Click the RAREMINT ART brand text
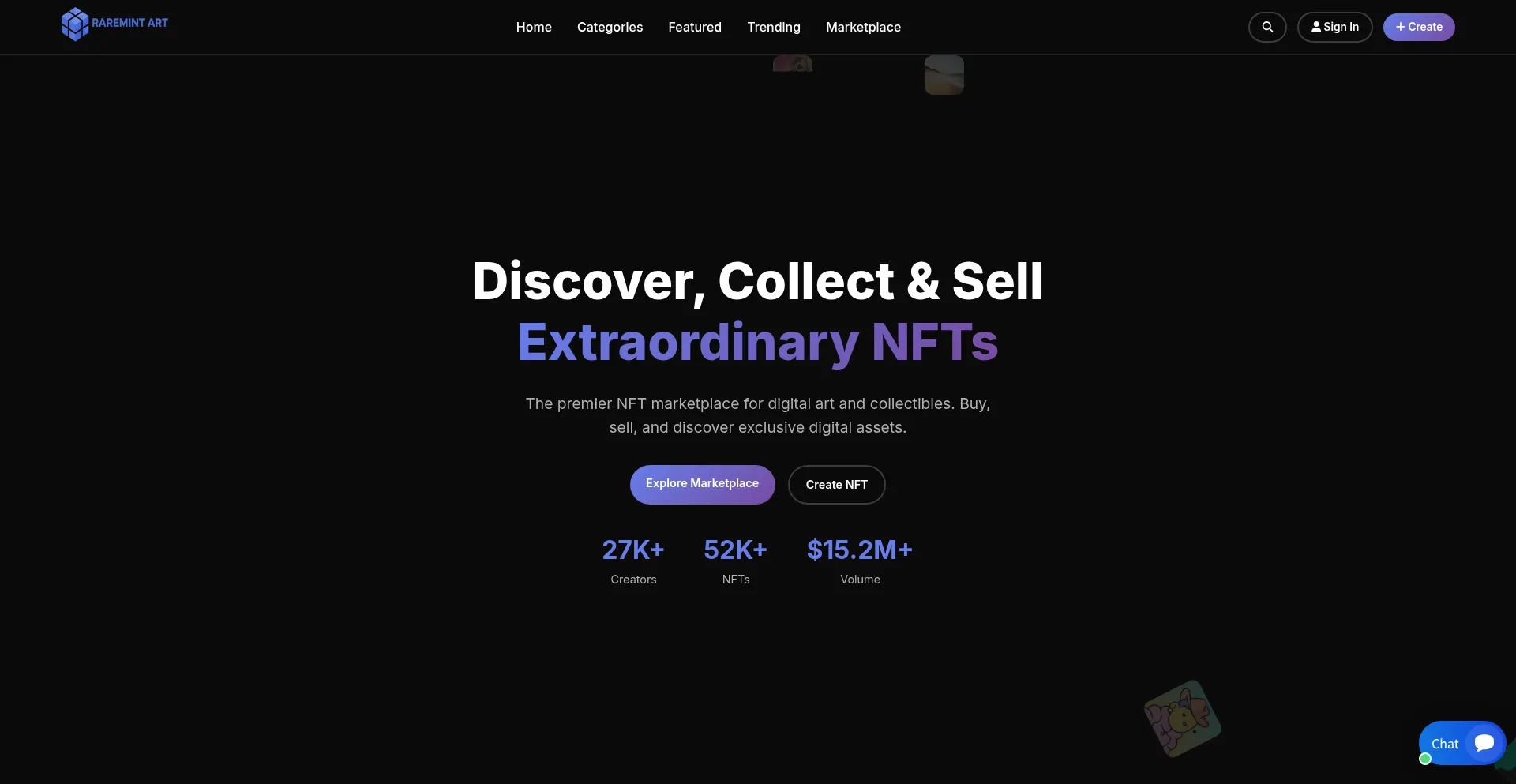This screenshot has height=784, width=1516. pos(129,23)
